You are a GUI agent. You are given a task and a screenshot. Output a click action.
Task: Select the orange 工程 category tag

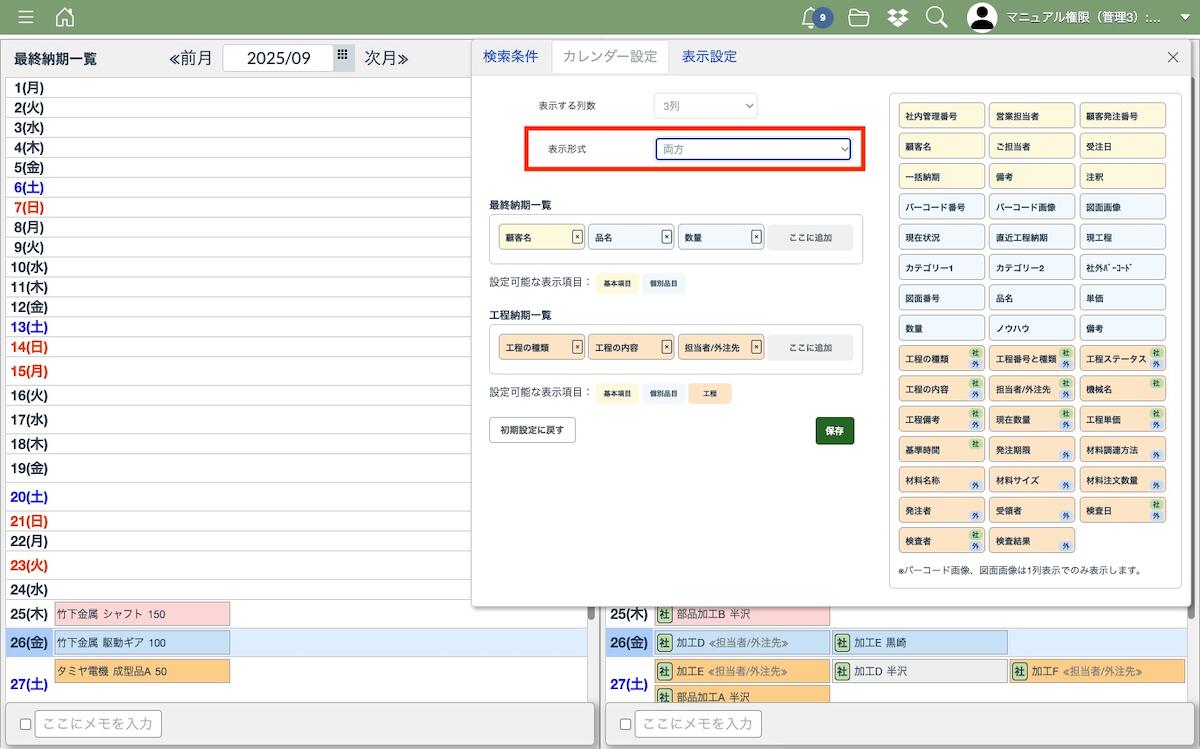point(710,393)
